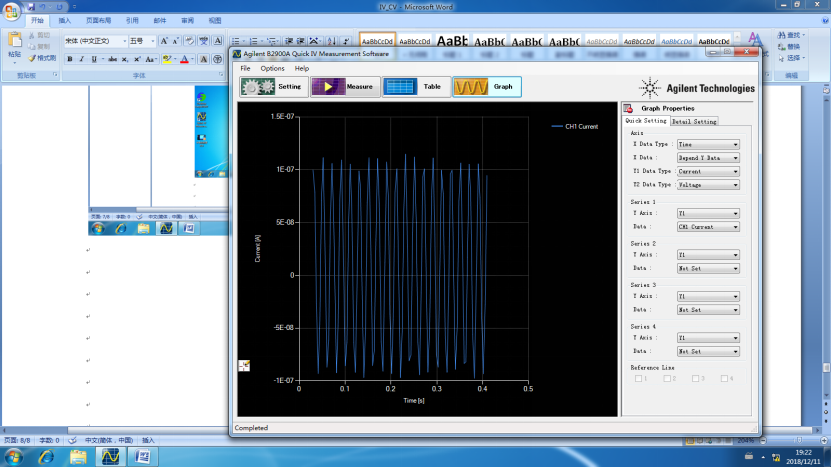Click the Graph view button
The width and height of the screenshot is (831, 468).
[x=487, y=86]
